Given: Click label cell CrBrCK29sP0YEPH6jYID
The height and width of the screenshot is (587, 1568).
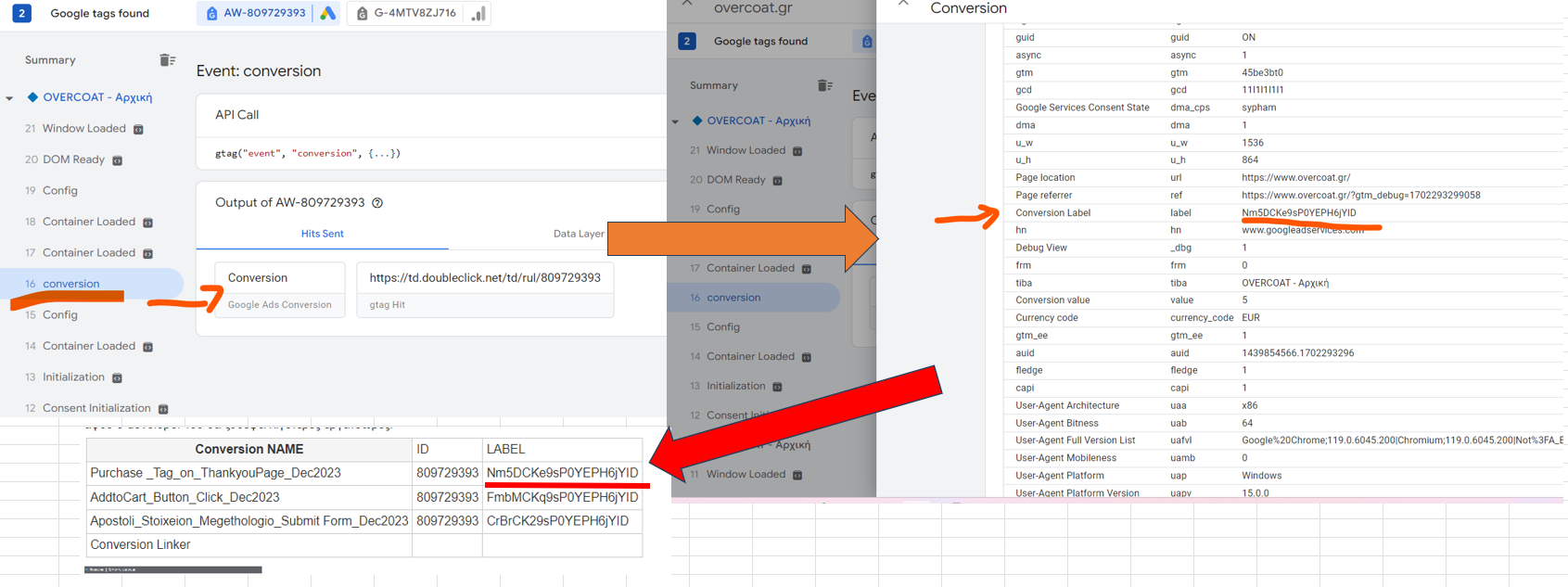Looking at the screenshot, I should (x=562, y=521).
